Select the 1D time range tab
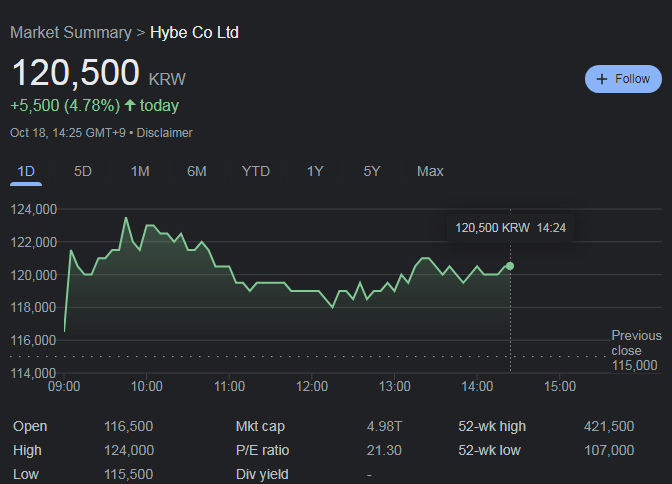 coord(26,171)
